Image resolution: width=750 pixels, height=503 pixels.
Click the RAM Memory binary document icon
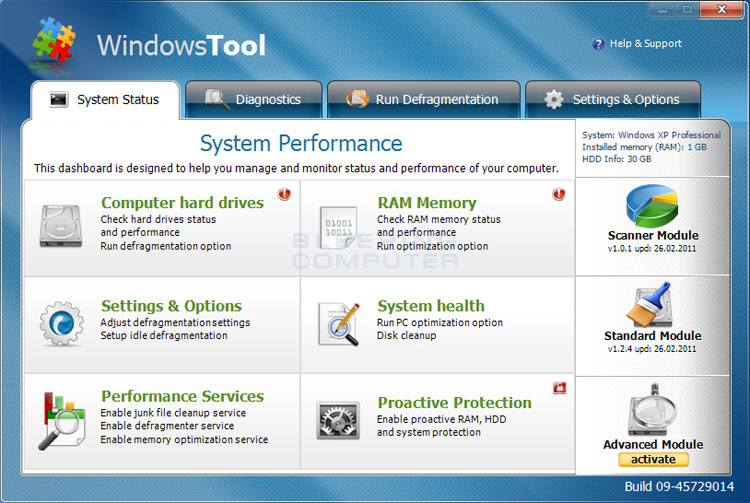[x=339, y=228]
